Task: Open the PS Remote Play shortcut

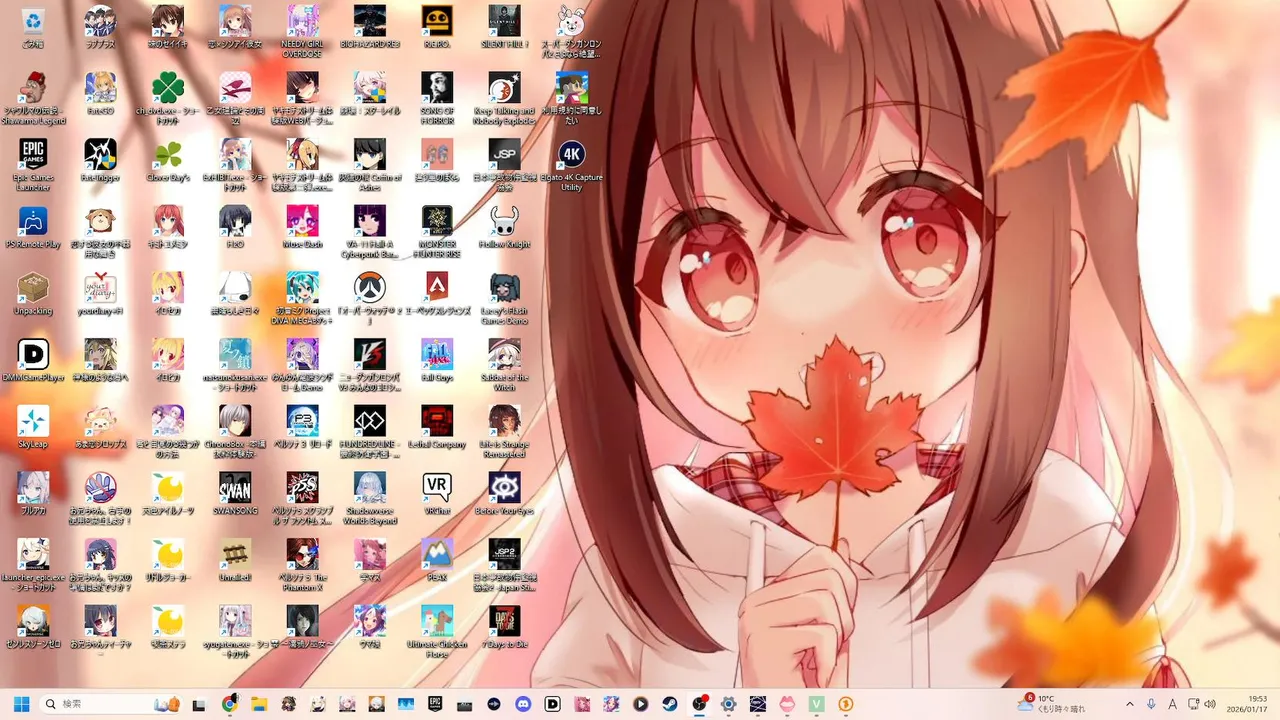Action: point(33,228)
